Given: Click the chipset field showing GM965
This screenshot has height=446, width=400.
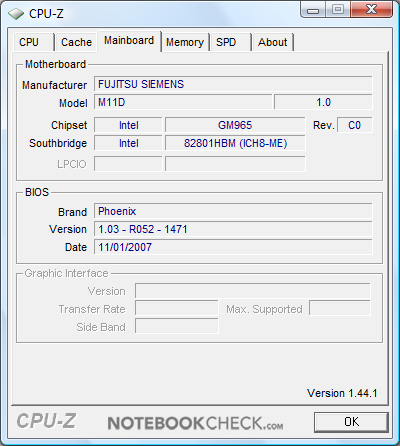Looking at the screenshot, I should 235,125.
